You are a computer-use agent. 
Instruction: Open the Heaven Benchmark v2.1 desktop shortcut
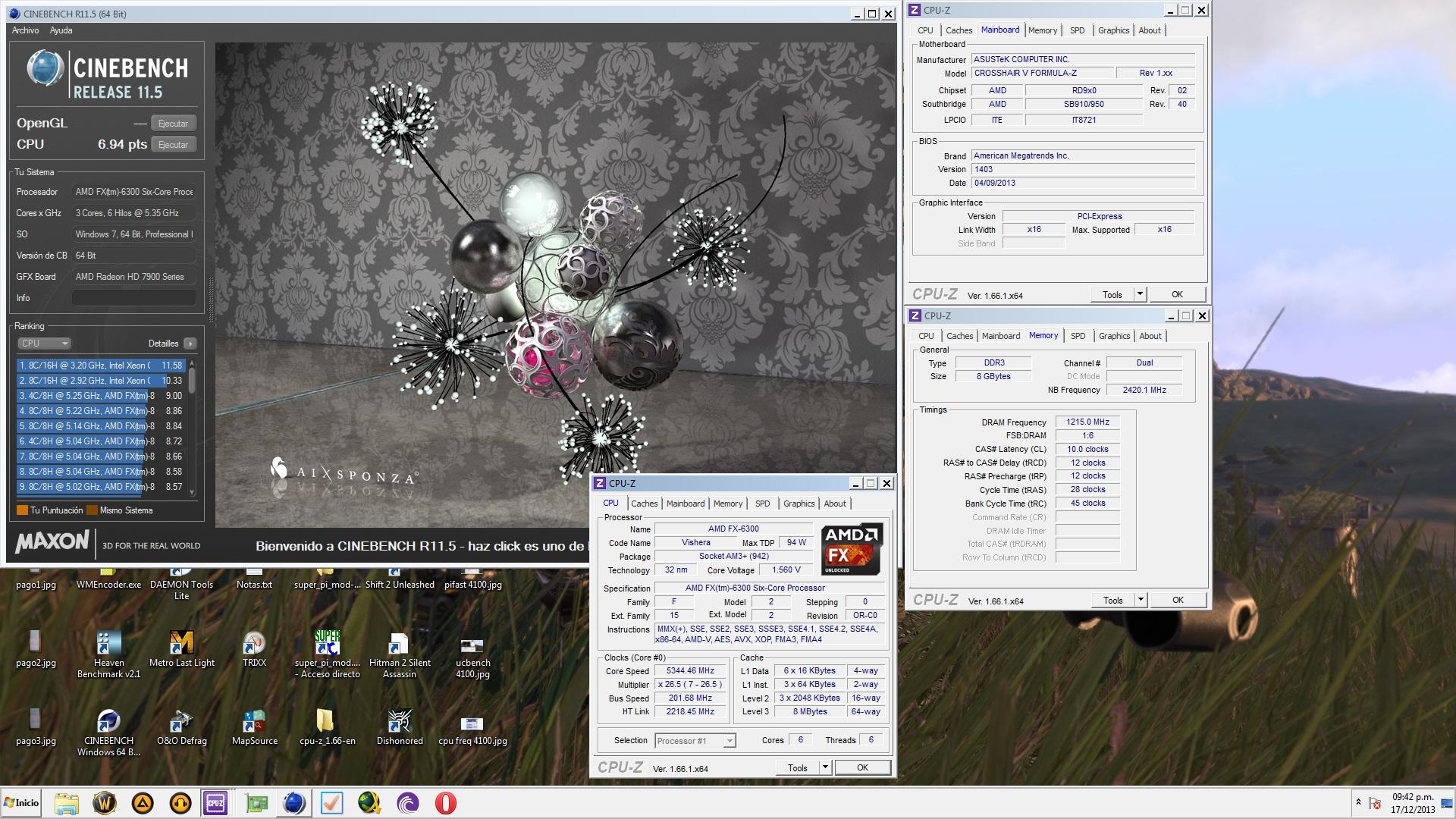pyautogui.click(x=108, y=654)
